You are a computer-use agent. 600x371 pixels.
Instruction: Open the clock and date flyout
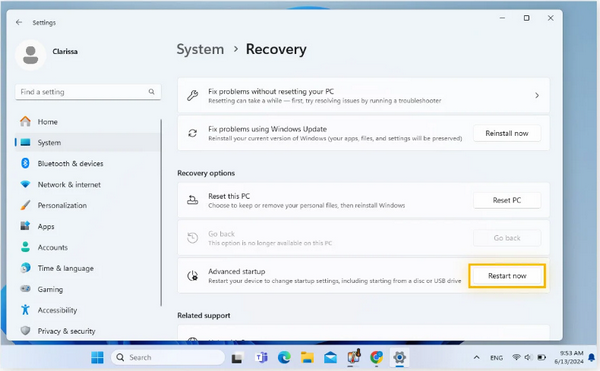pyautogui.click(x=569, y=357)
